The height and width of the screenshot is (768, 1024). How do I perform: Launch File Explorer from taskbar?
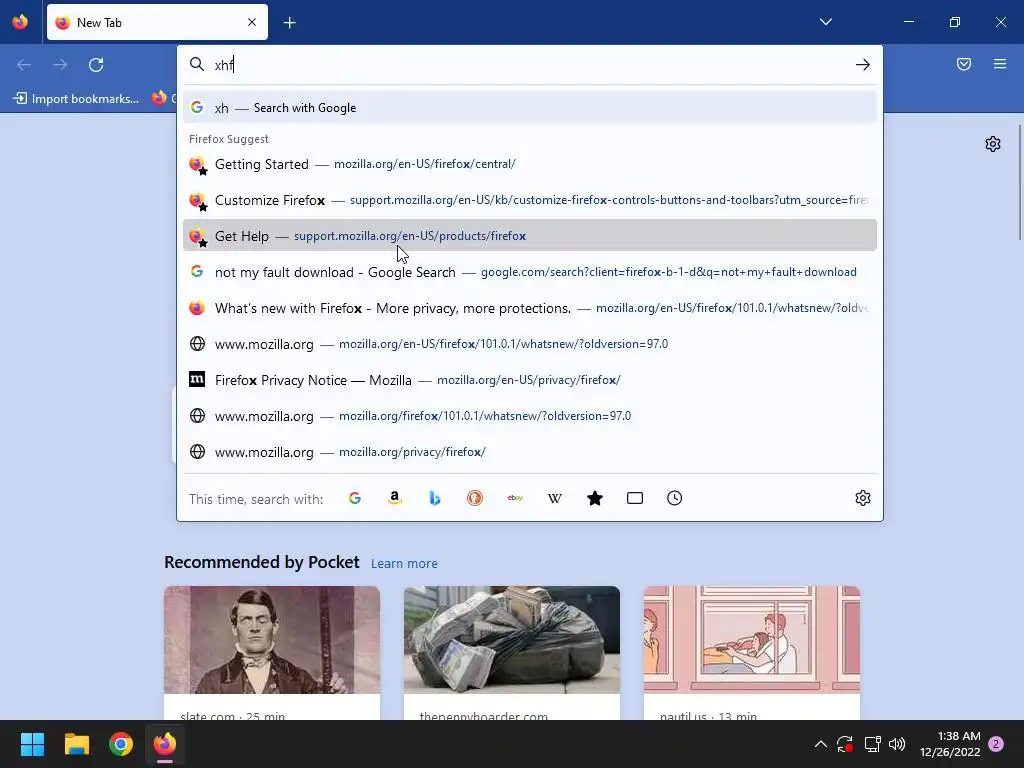pyautogui.click(x=76, y=744)
